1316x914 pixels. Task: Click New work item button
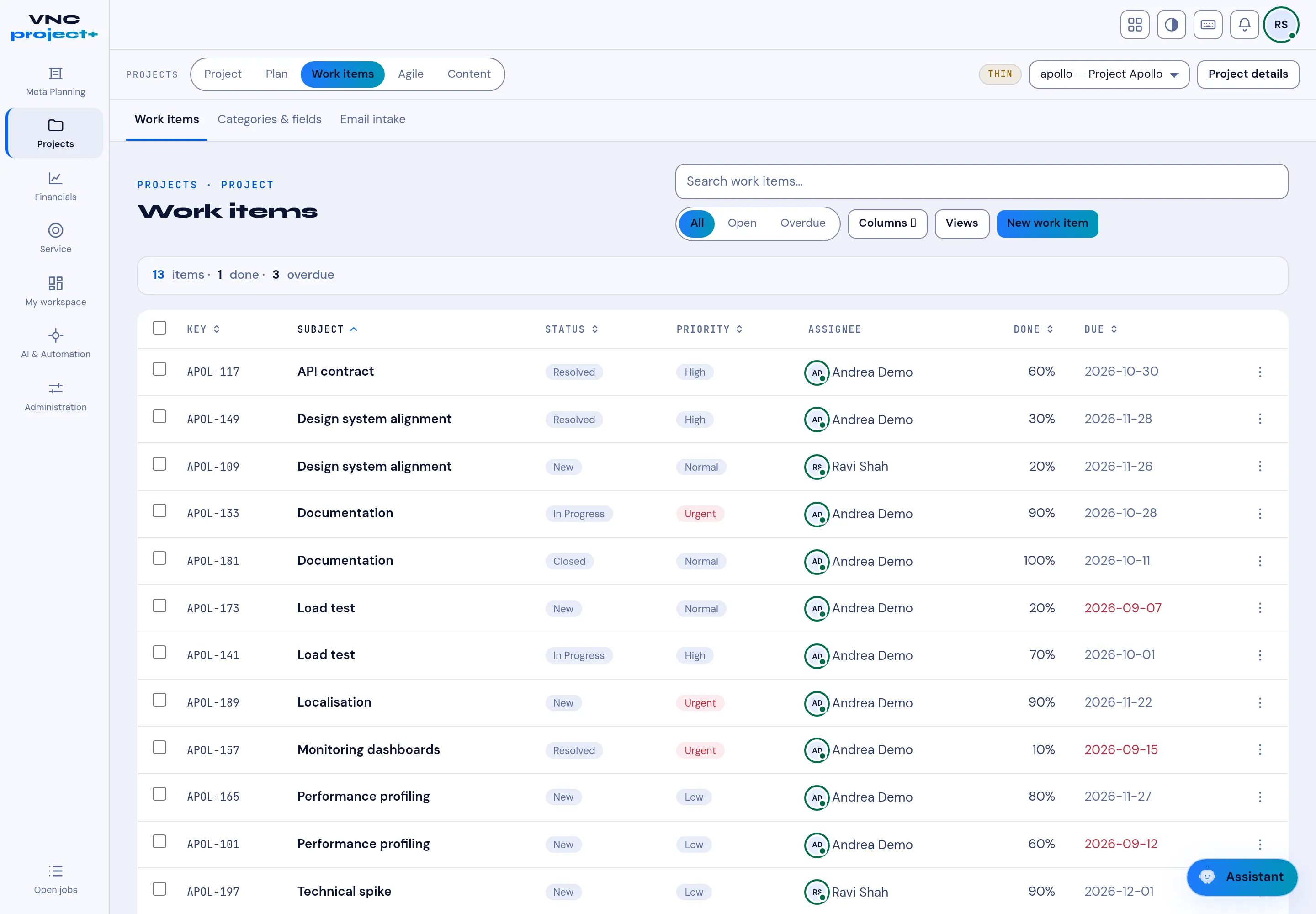[1047, 223]
